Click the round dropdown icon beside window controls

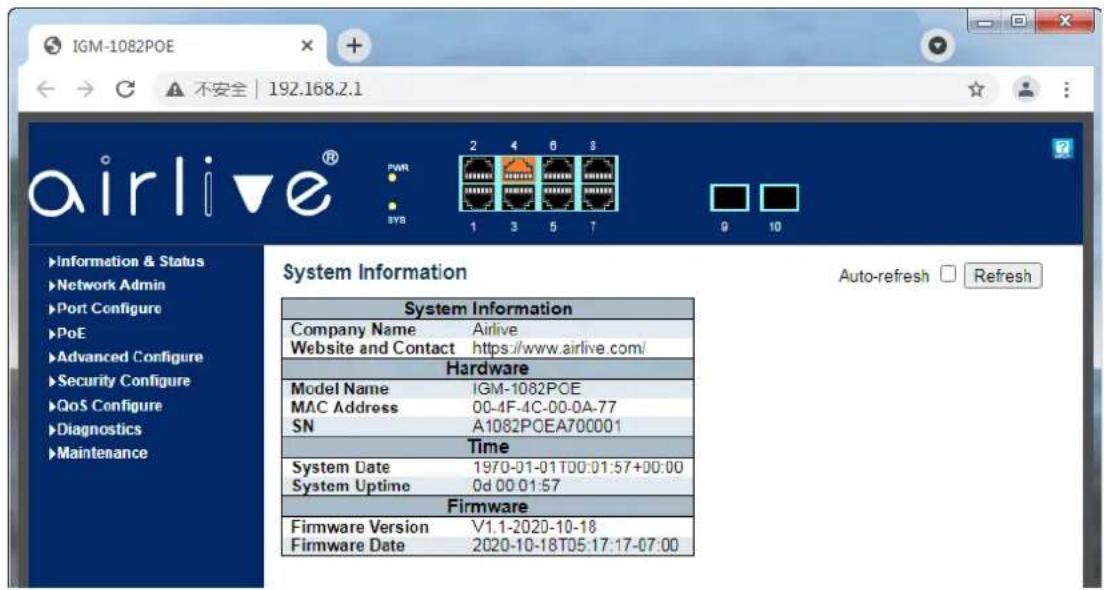pyautogui.click(x=937, y=44)
